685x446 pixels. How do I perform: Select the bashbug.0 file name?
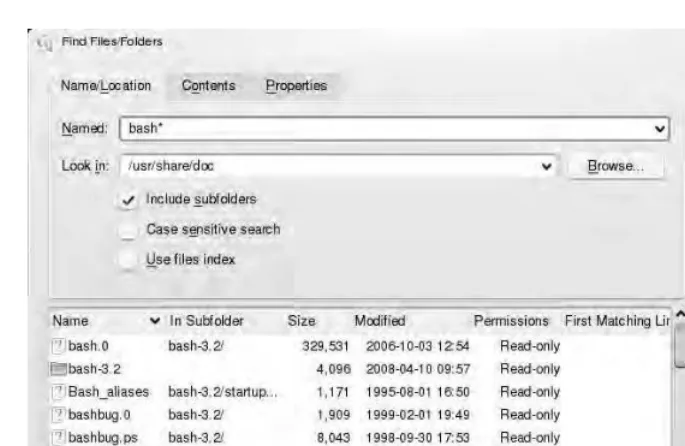[x=99, y=415]
